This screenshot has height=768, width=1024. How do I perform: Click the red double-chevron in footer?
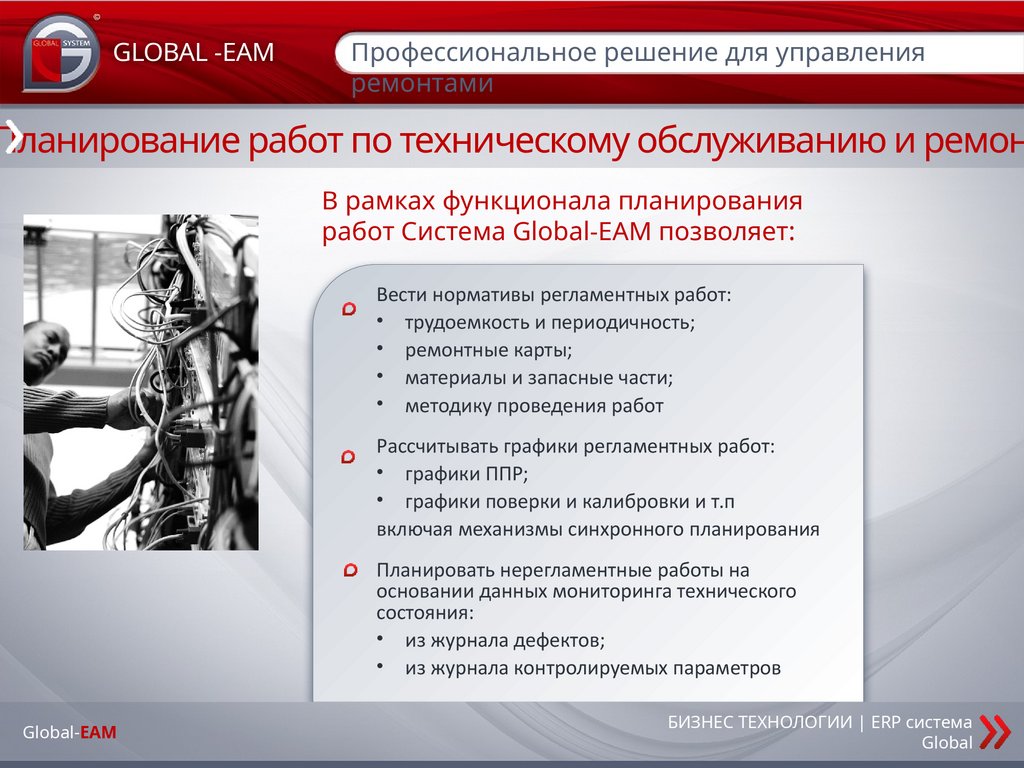coord(995,732)
